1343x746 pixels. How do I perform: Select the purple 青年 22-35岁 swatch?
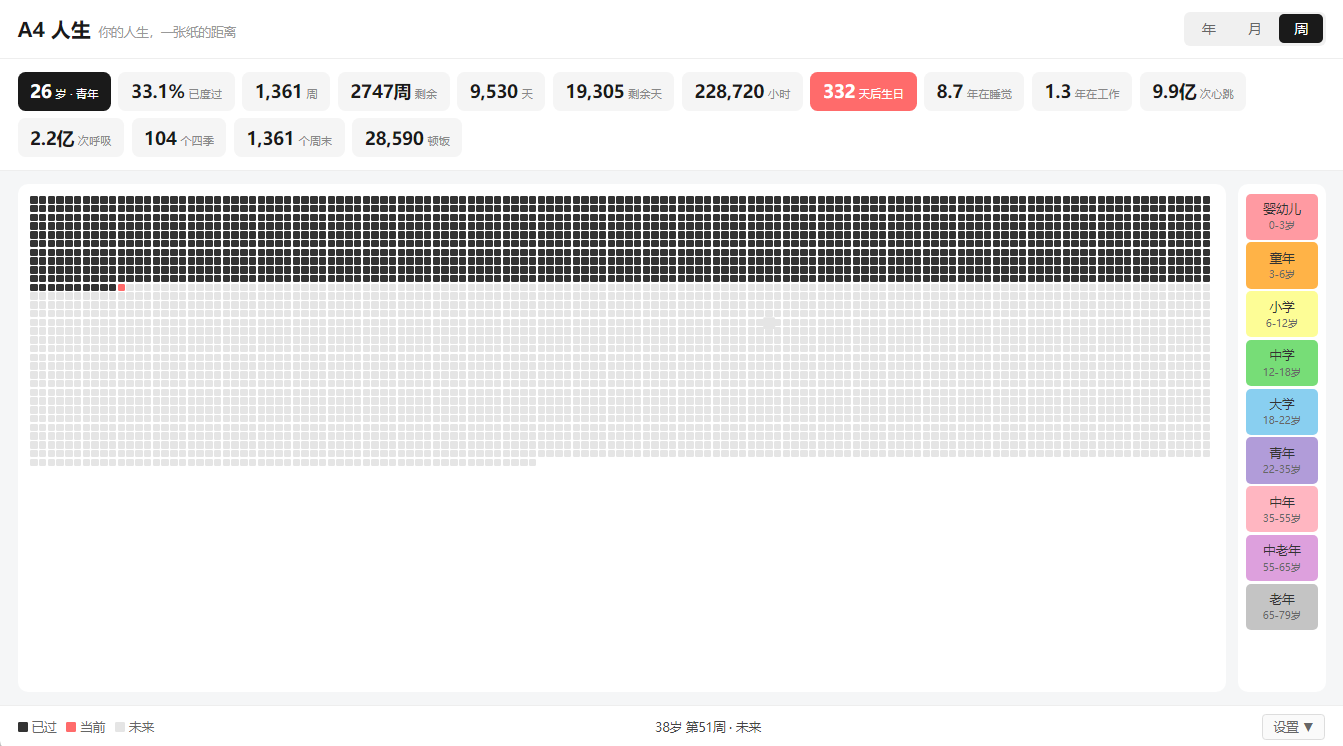pyautogui.click(x=1282, y=460)
